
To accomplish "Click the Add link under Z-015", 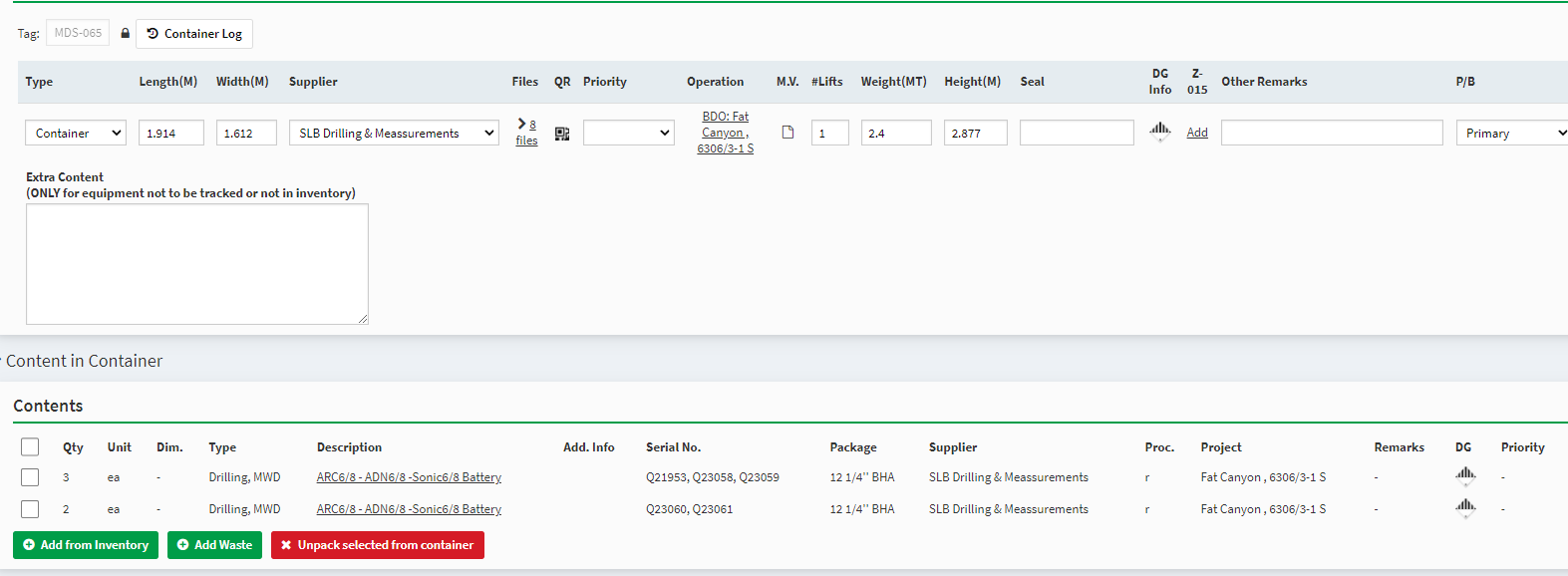I will [1197, 133].
